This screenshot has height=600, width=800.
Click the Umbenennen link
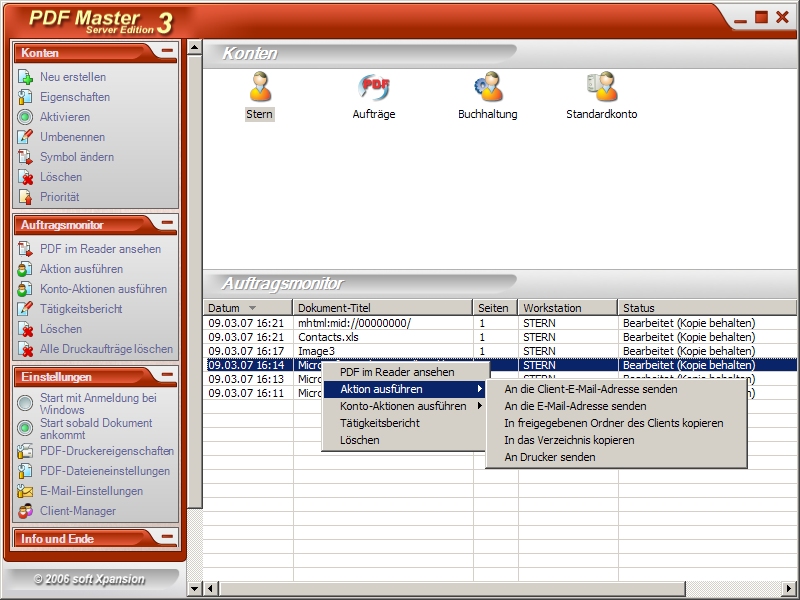[x=72, y=137]
